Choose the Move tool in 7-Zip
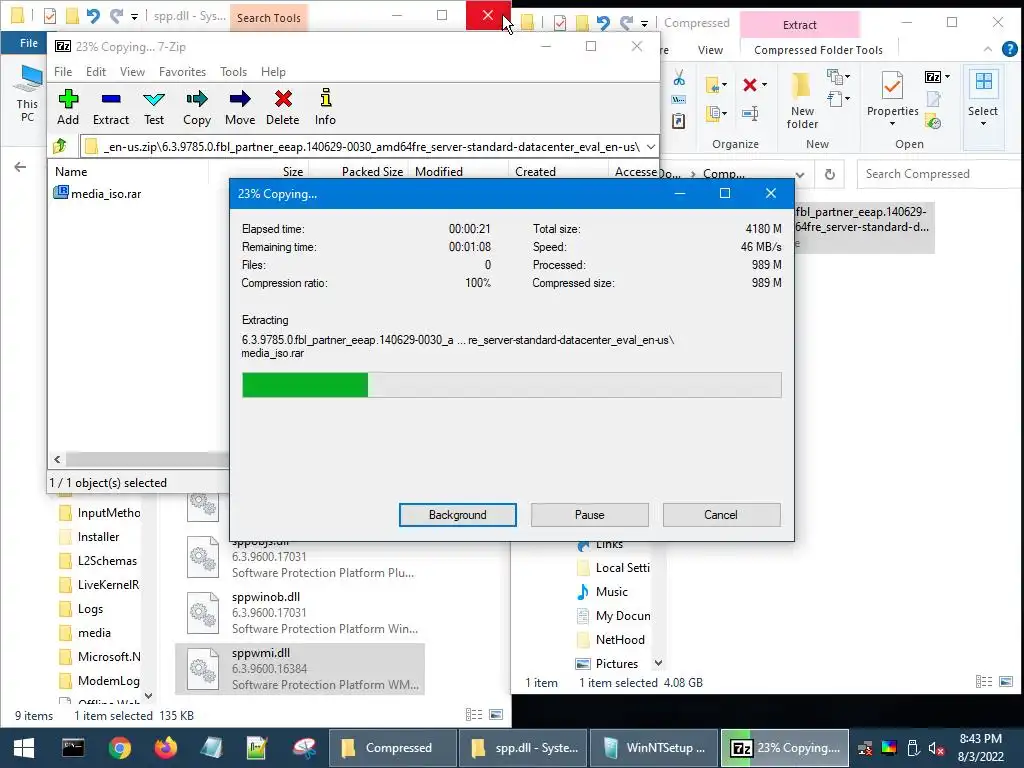Image resolution: width=1024 pixels, height=768 pixels. pyautogui.click(x=240, y=108)
